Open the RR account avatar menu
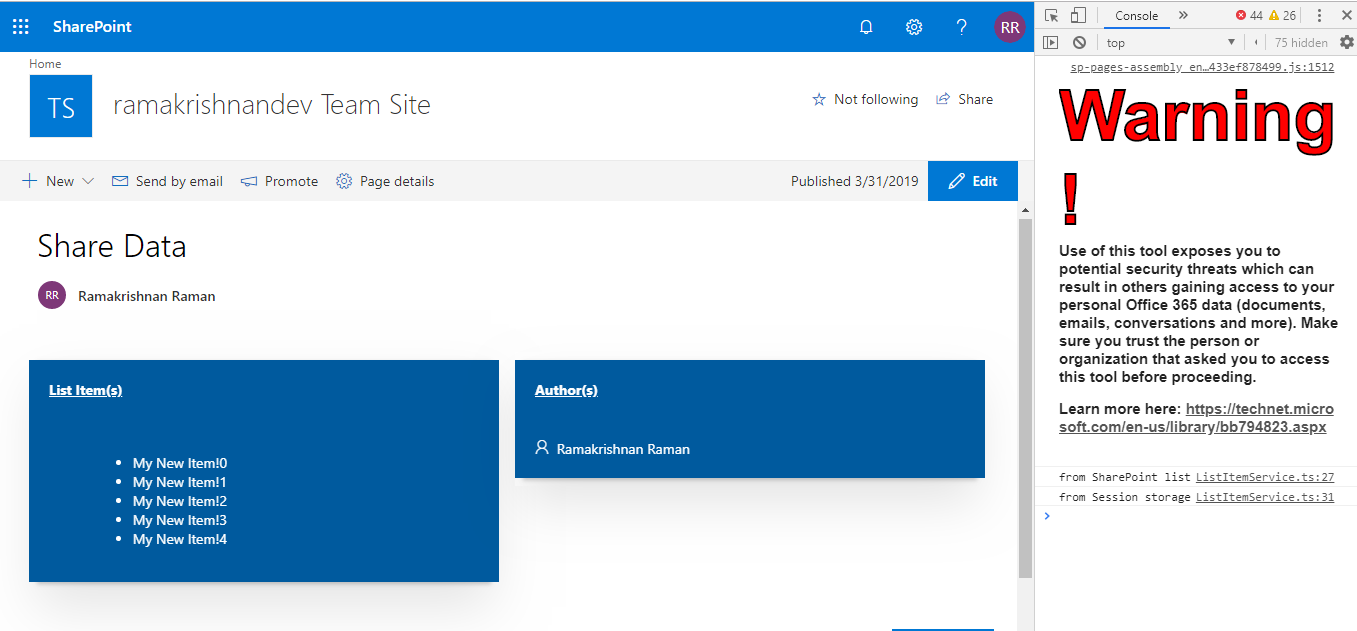Viewport: 1357px width, 631px height. point(1010,27)
